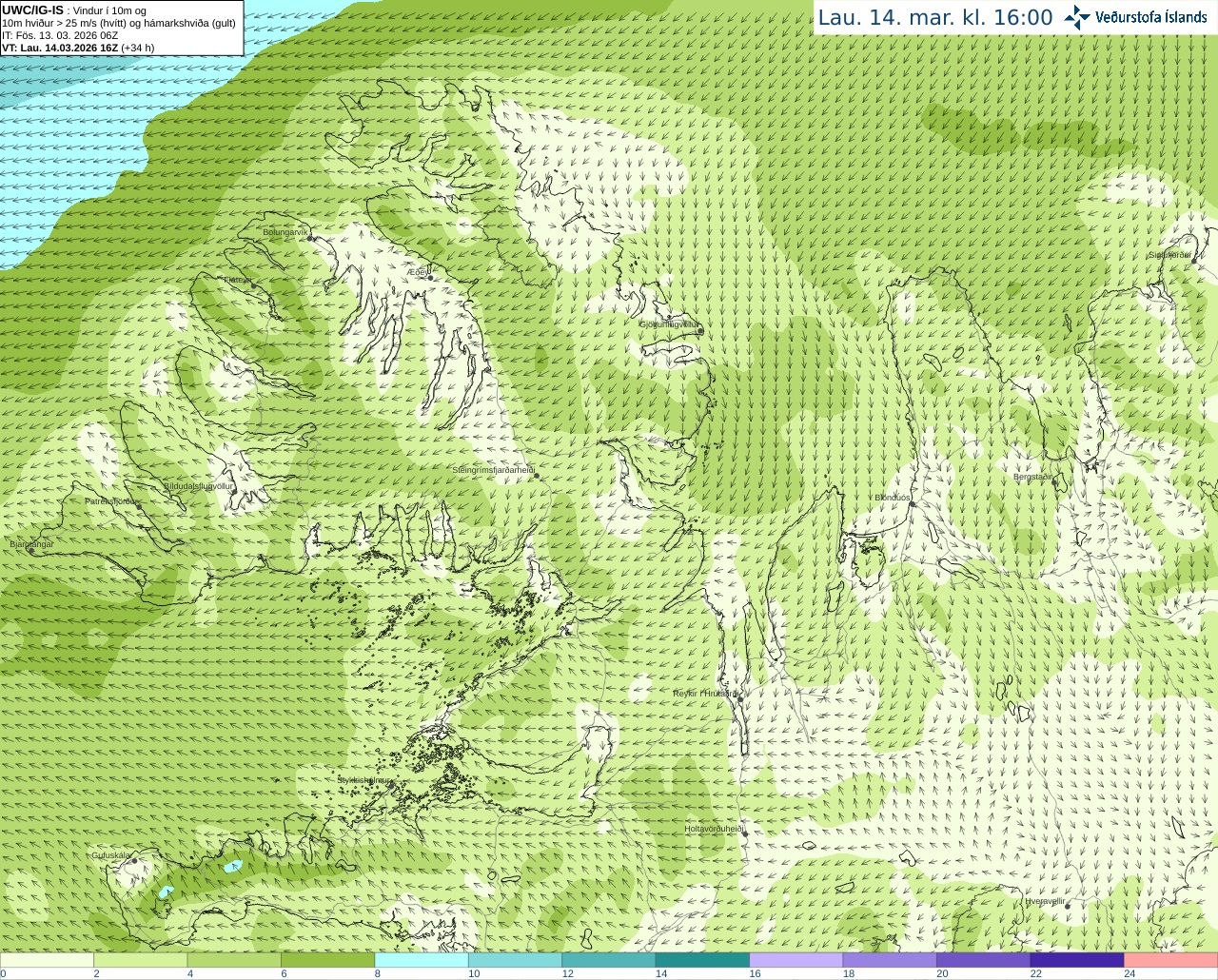Select the Hveravellir station label
Screen dimensions: 1218x980
1045,900
